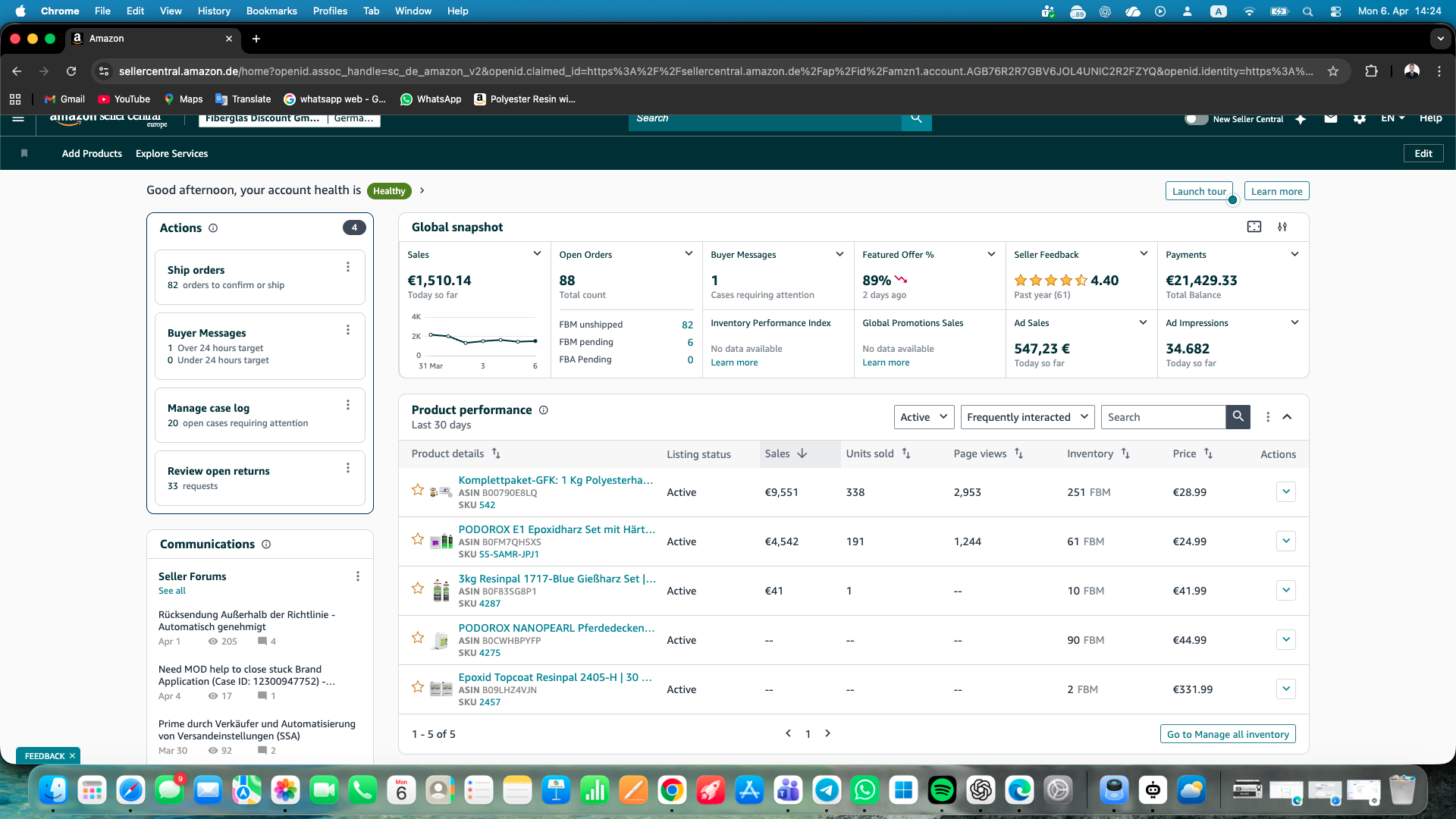Click the Actions info icon
The image size is (1456, 819).
(213, 228)
